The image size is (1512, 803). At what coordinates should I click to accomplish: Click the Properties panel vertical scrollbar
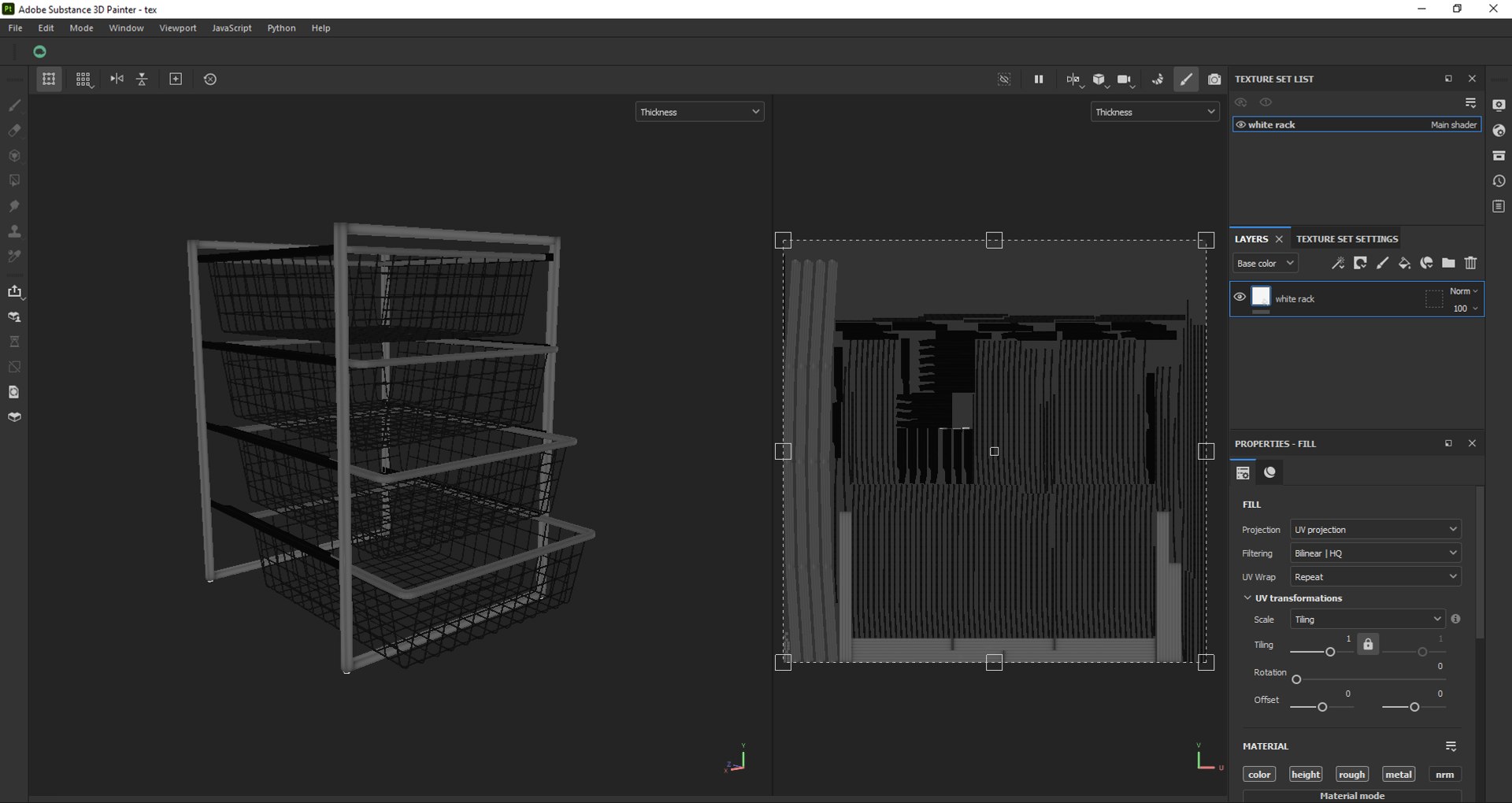1480,562
